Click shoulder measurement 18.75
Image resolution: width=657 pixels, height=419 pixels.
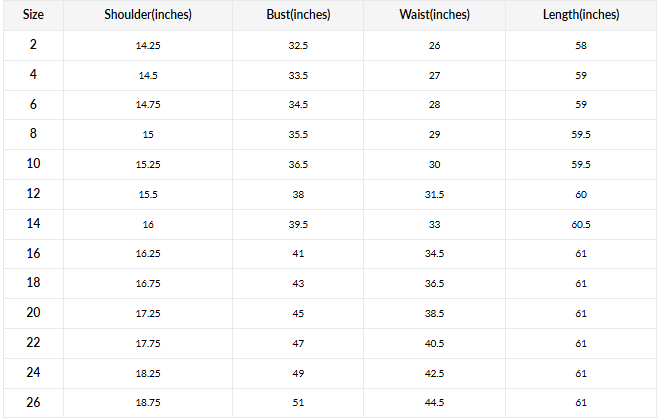coord(148,404)
